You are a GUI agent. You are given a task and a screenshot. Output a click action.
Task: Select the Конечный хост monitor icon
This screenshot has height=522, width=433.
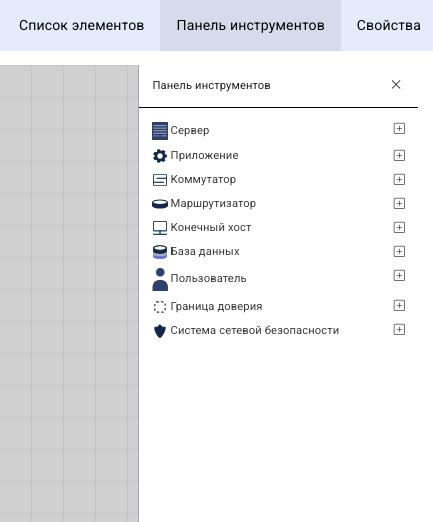pos(160,228)
